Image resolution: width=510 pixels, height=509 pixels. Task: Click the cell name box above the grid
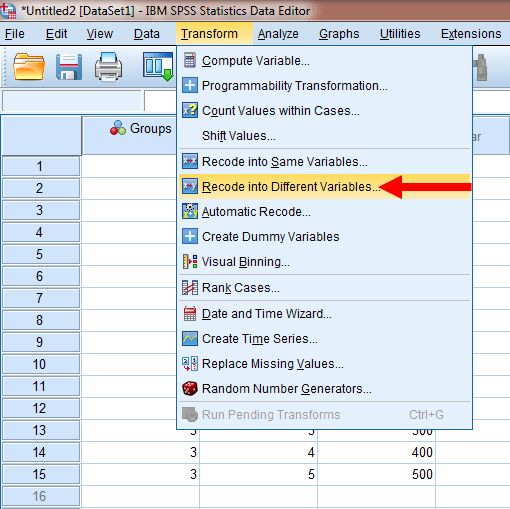pyautogui.click(x=72, y=101)
